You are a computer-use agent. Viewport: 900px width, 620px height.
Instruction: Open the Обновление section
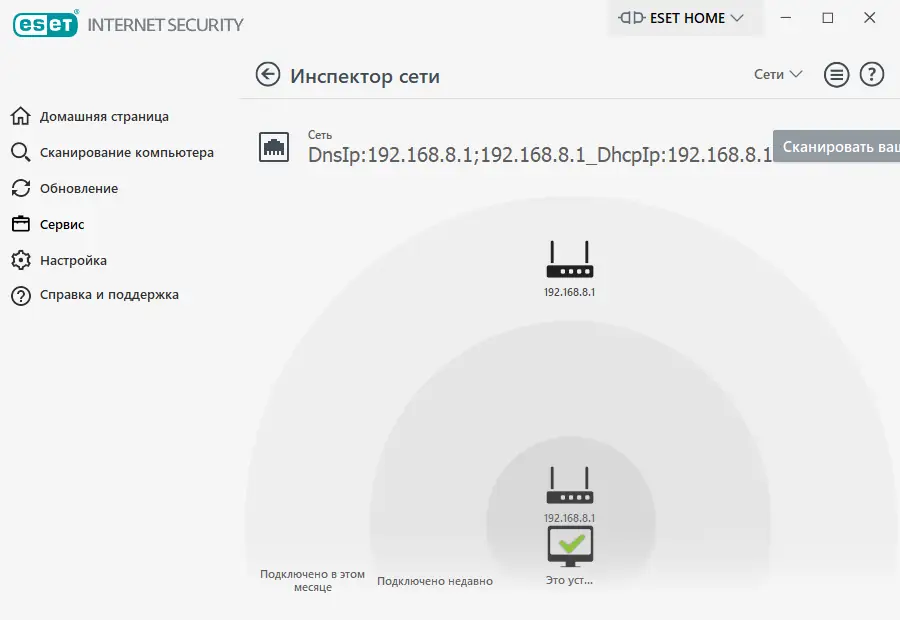(78, 189)
